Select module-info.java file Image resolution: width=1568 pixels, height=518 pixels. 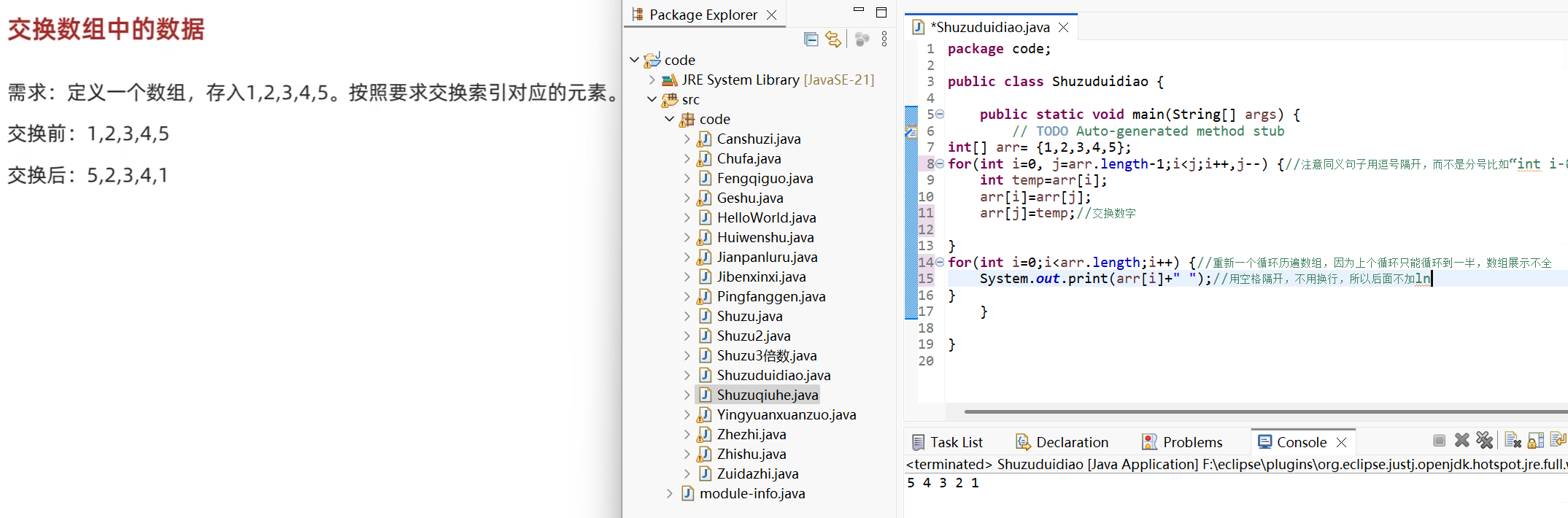pos(752,493)
